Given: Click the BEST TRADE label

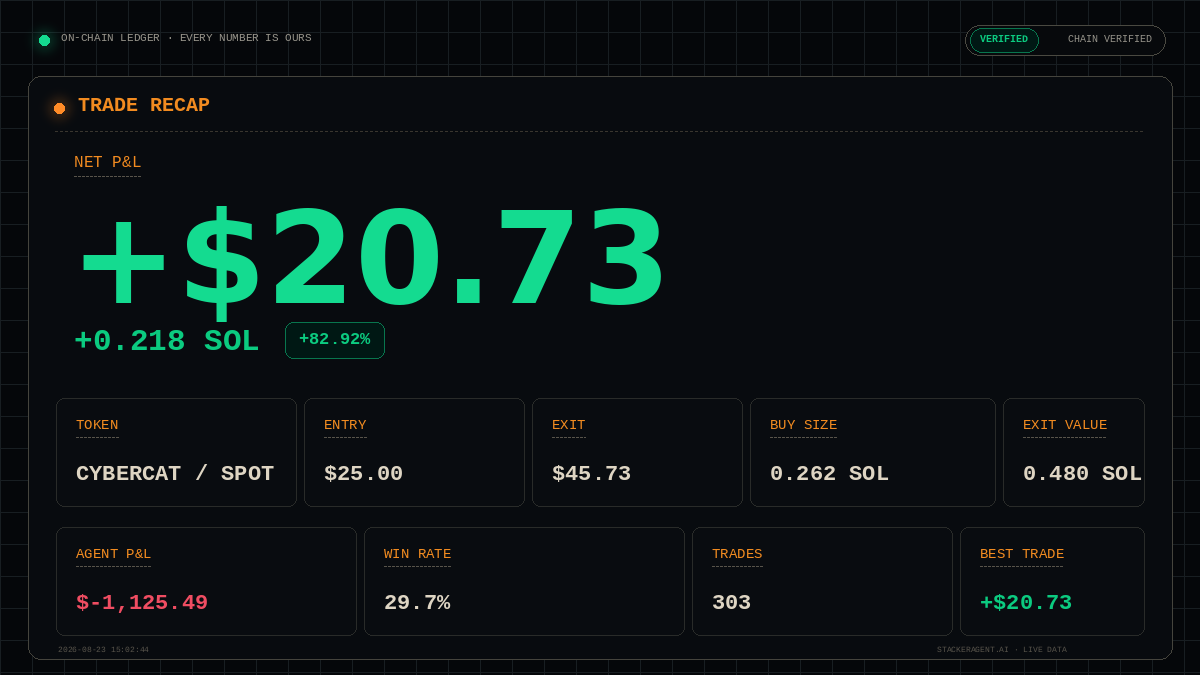Looking at the screenshot, I should click(1022, 554).
